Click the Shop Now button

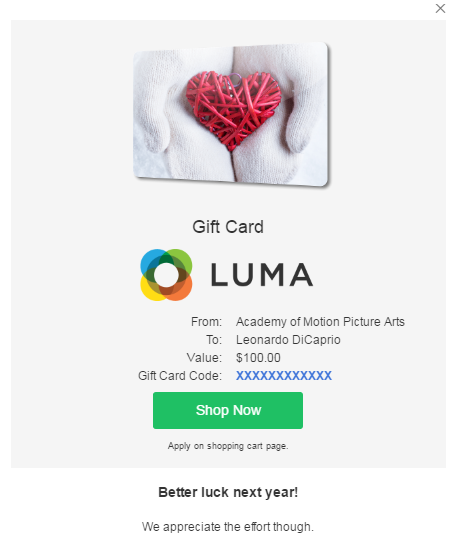(228, 410)
